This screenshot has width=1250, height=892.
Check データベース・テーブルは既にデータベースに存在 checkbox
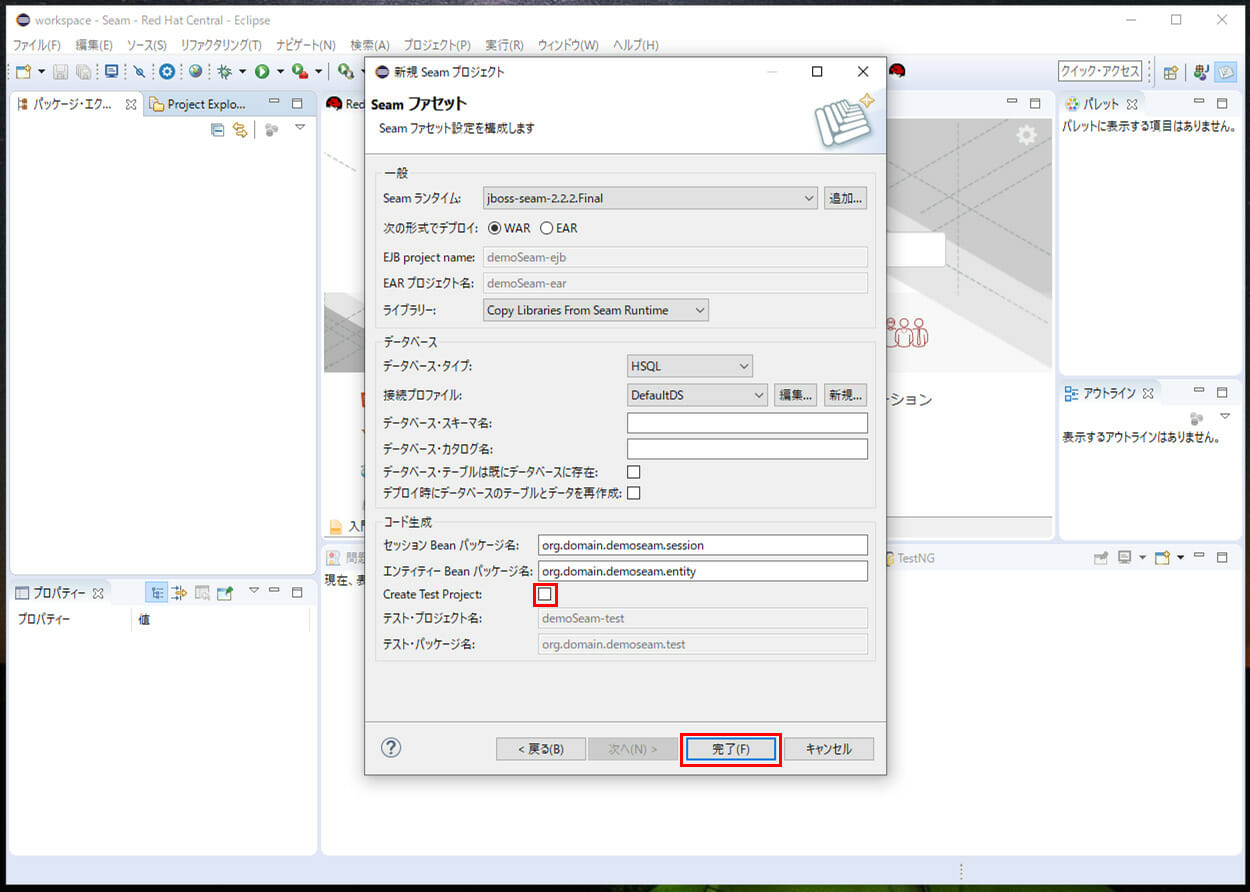633,472
